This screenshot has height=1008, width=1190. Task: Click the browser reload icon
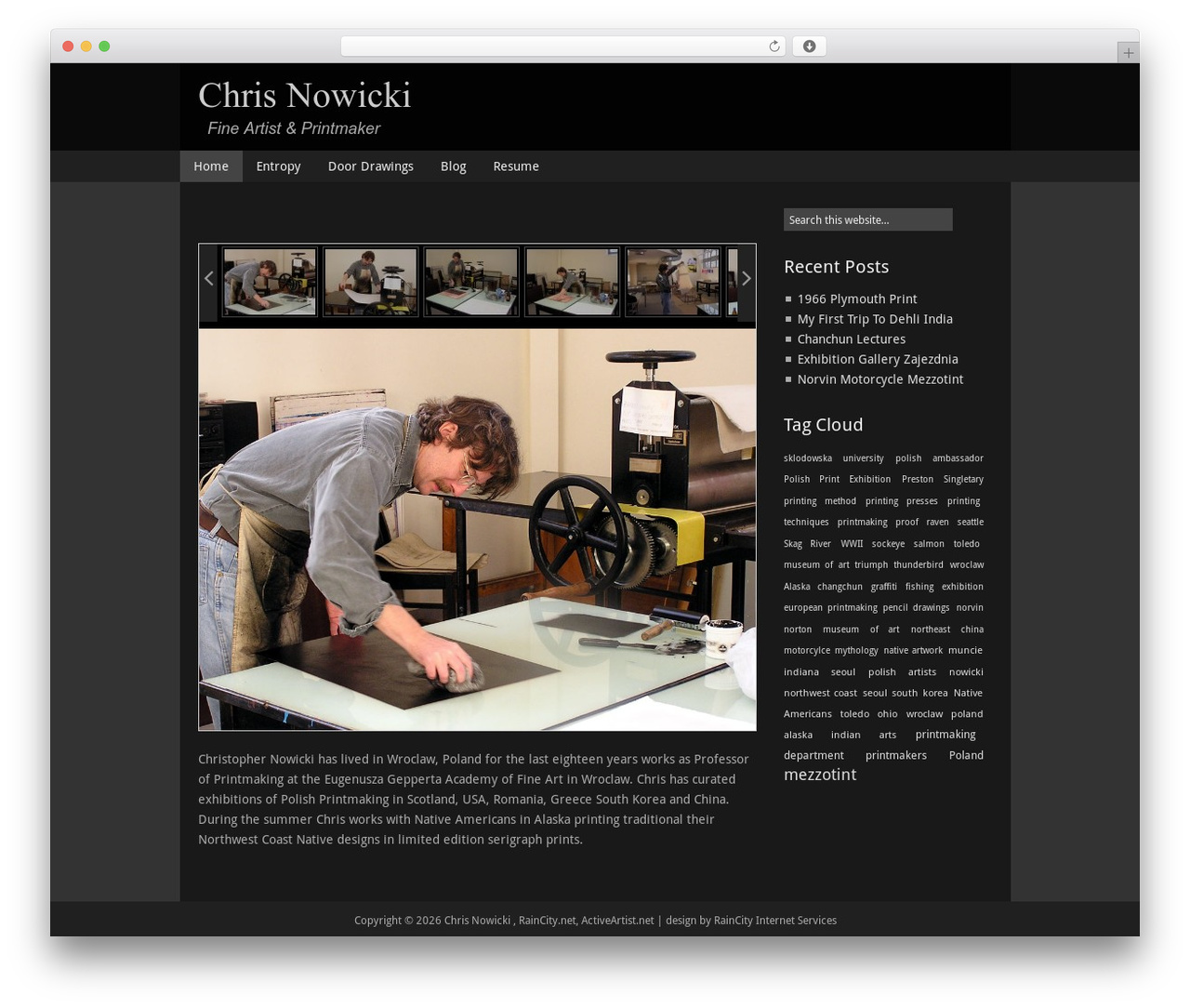coord(773,46)
